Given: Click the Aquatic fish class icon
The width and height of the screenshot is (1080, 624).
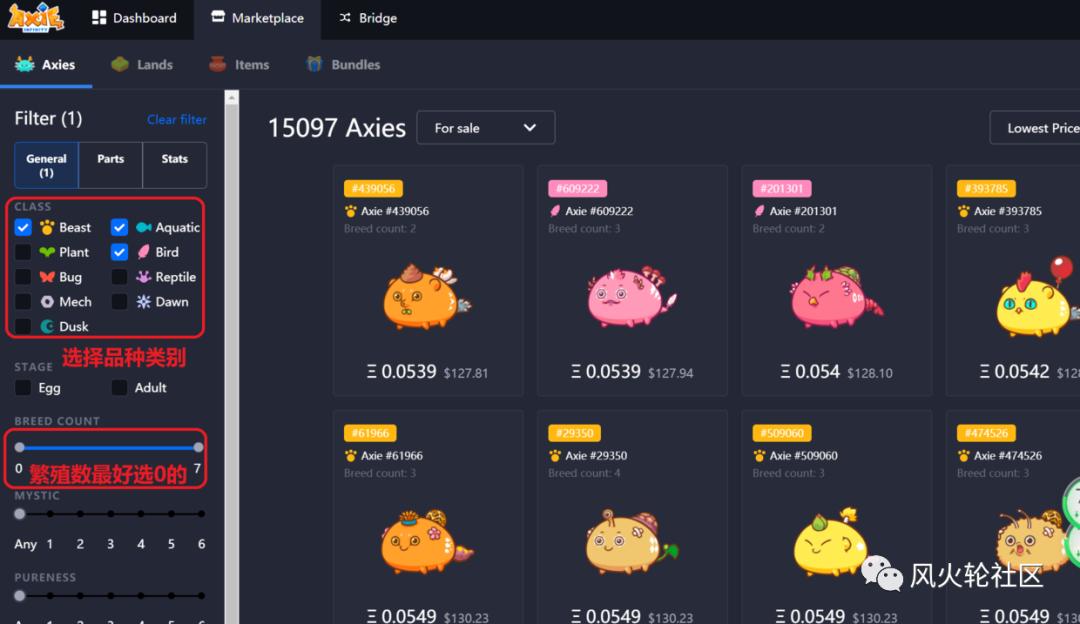Looking at the screenshot, I should pyautogui.click(x=143, y=227).
